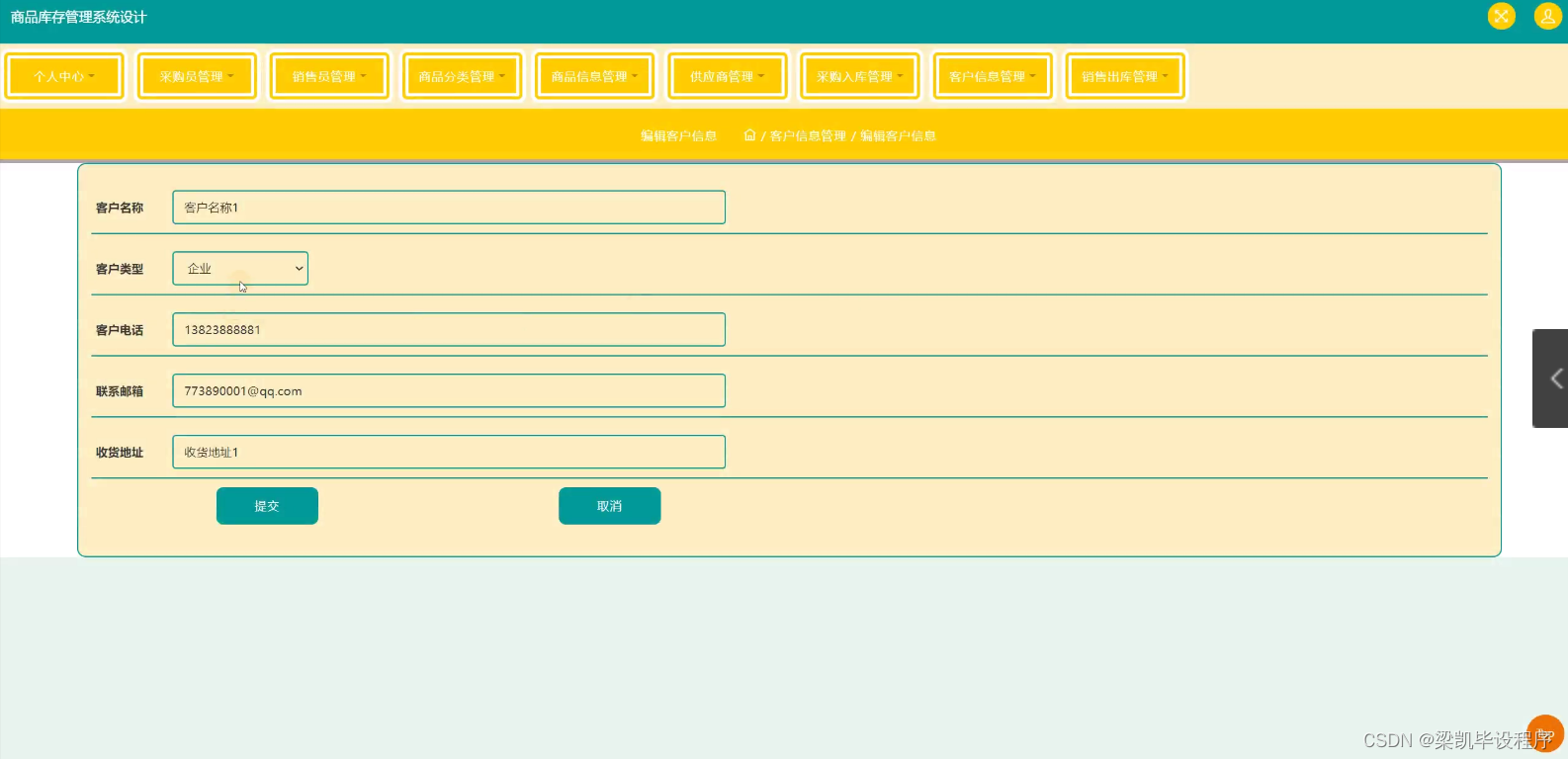Open the 客户信息管理 menu
The height and width of the screenshot is (759, 1568).
(x=993, y=76)
